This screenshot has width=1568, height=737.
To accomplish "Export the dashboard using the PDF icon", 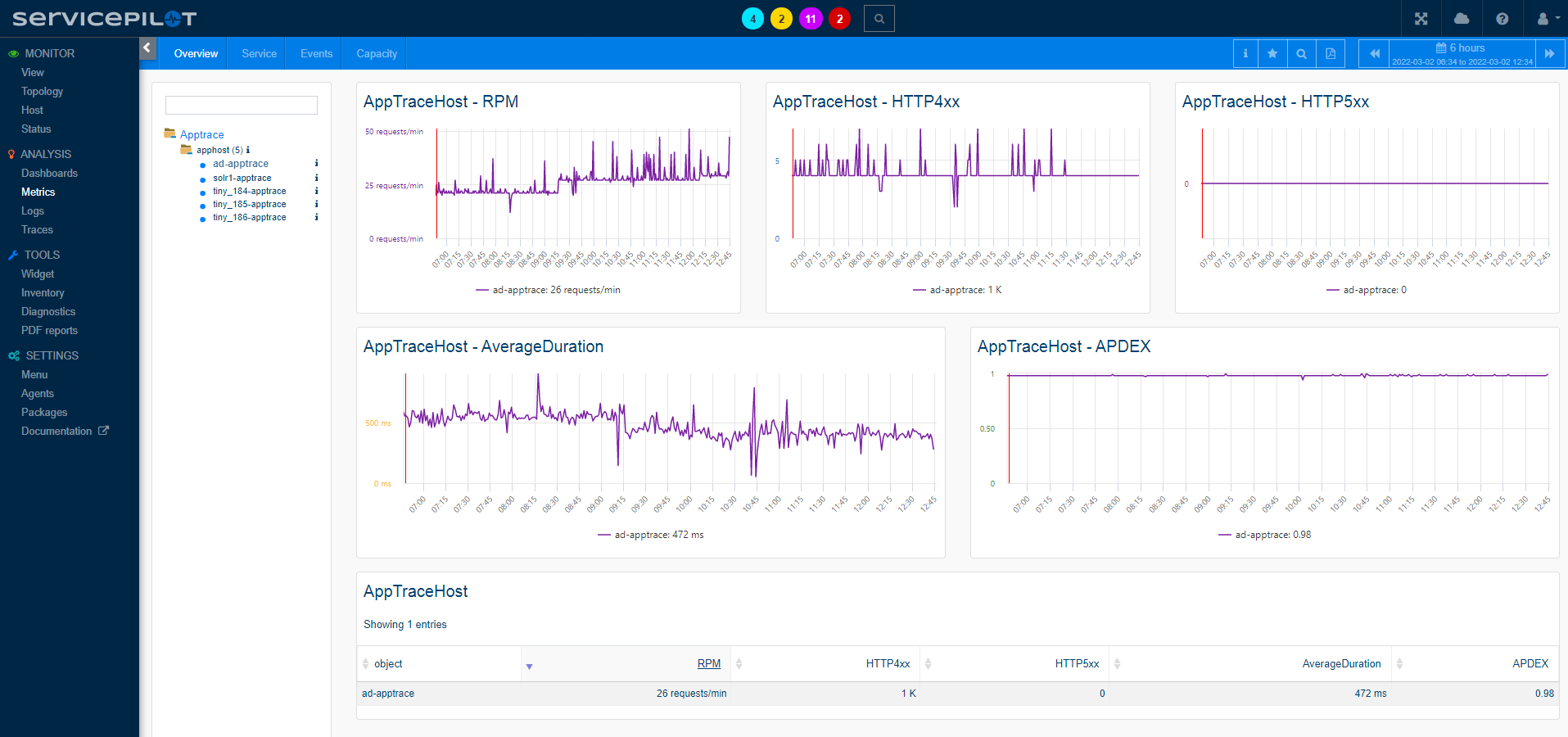I will (x=1330, y=53).
